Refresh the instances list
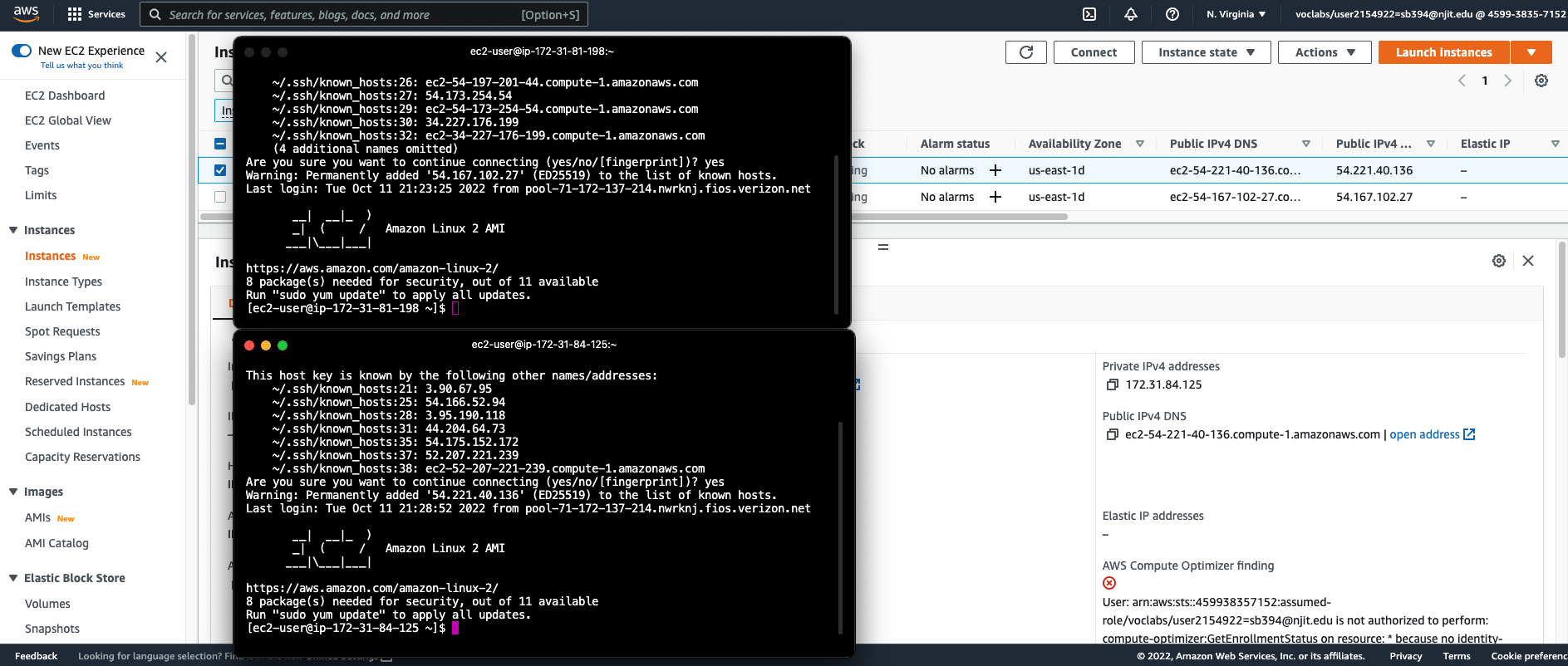The image size is (1568, 666). click(x=1026, y=52)
